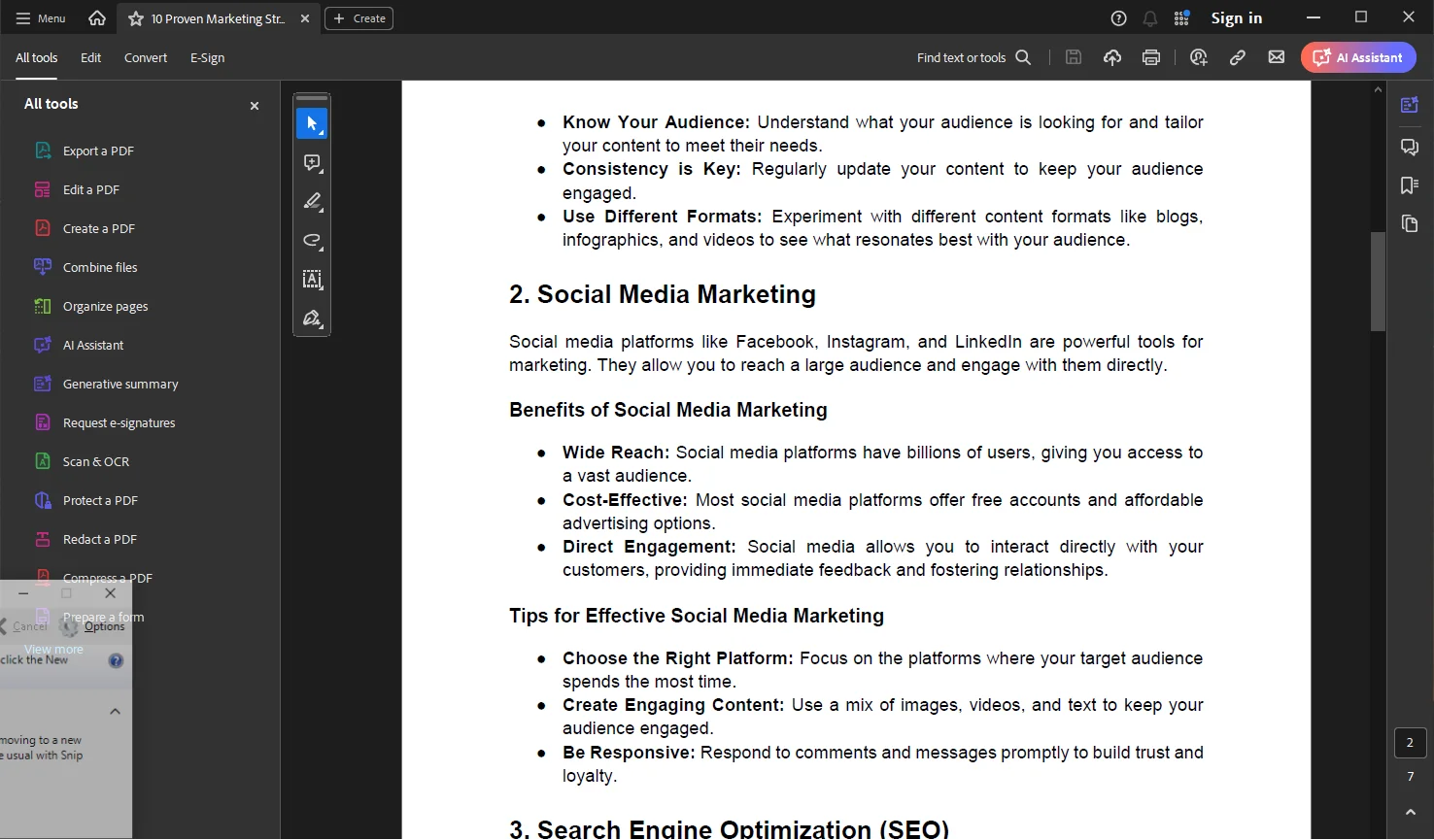This screenshot has width=1434, height=840.
Task: Go to the Home icon
Action: [x=97, y=18]
